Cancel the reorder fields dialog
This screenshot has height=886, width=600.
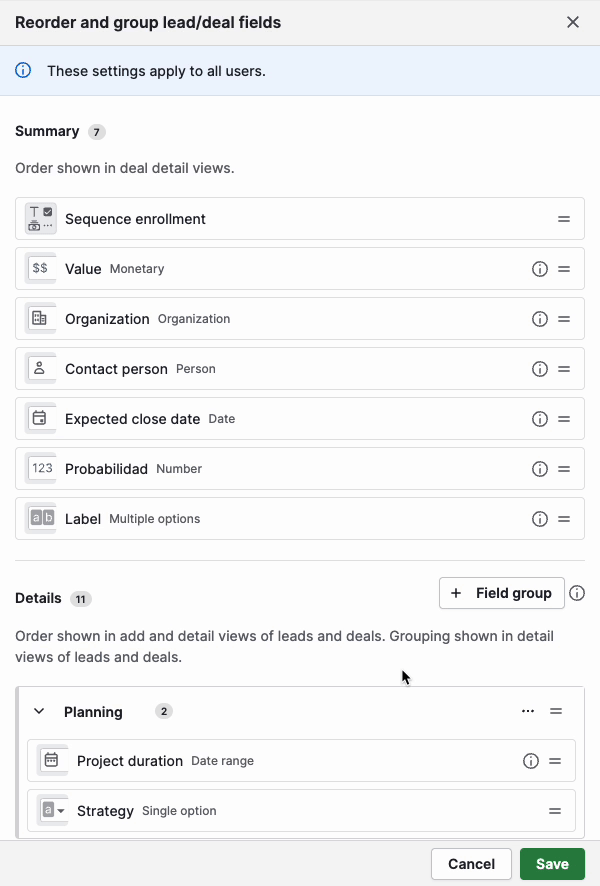click(x=471, y=864)
